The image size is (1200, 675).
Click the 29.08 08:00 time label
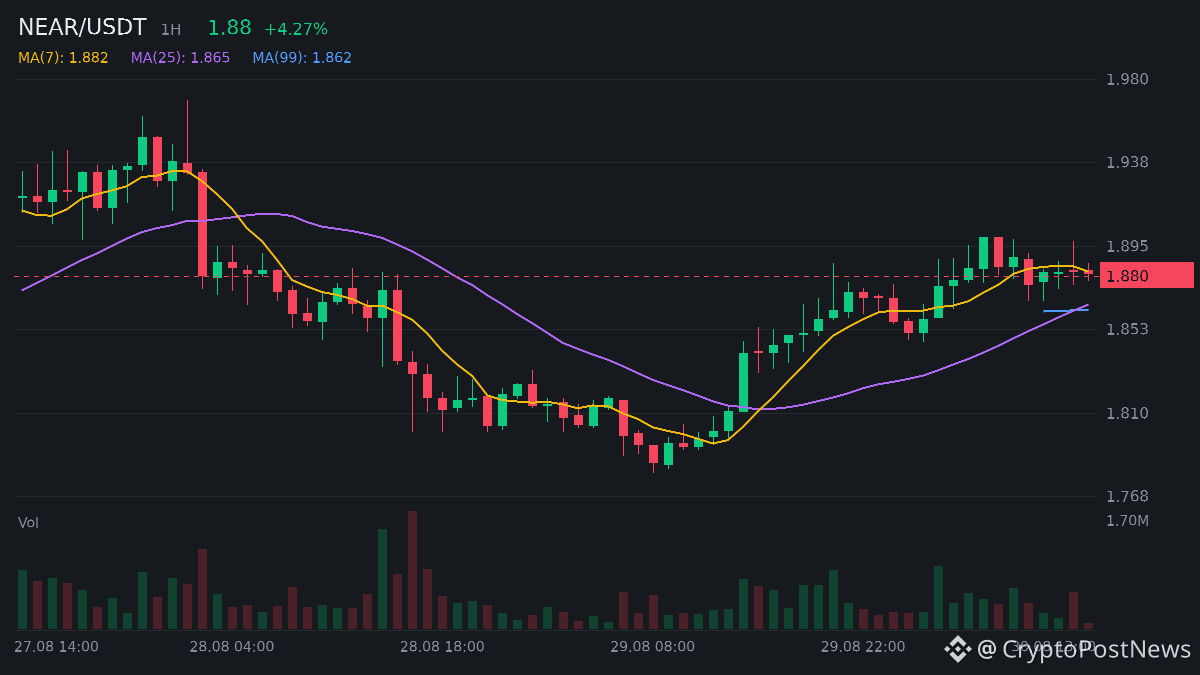tap(652, 647)
